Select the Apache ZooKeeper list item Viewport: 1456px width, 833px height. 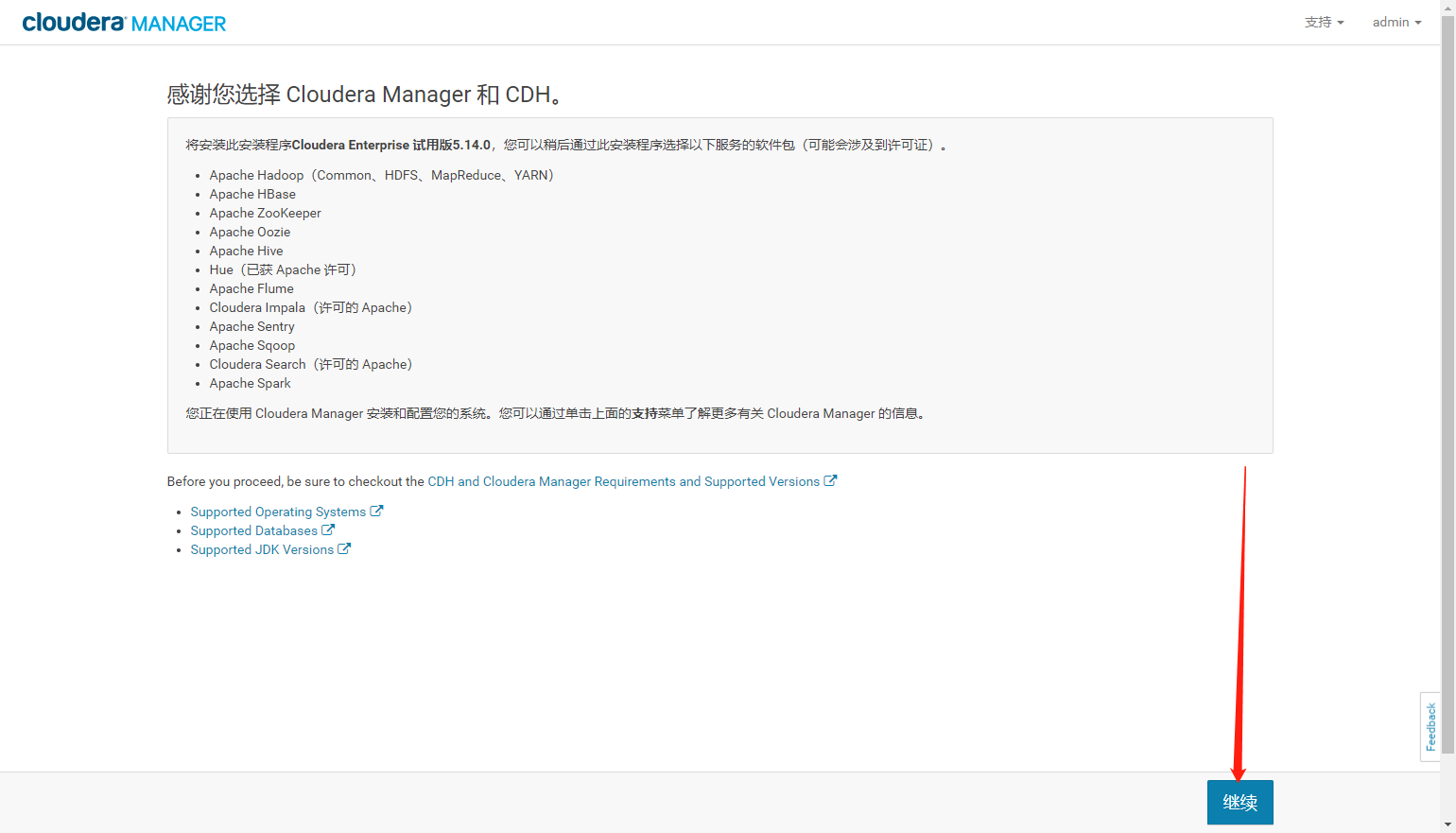tap(266, 213)
